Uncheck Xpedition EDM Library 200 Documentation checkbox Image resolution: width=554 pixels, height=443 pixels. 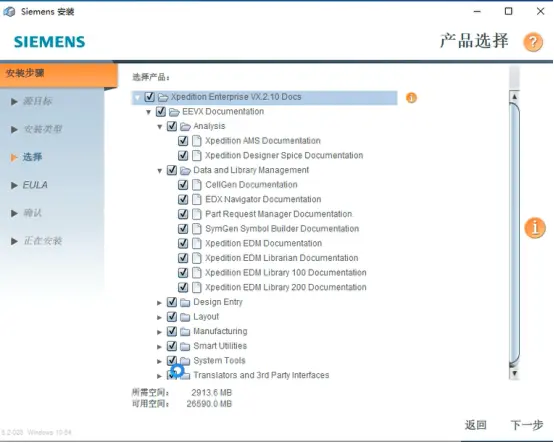[183, 287]
